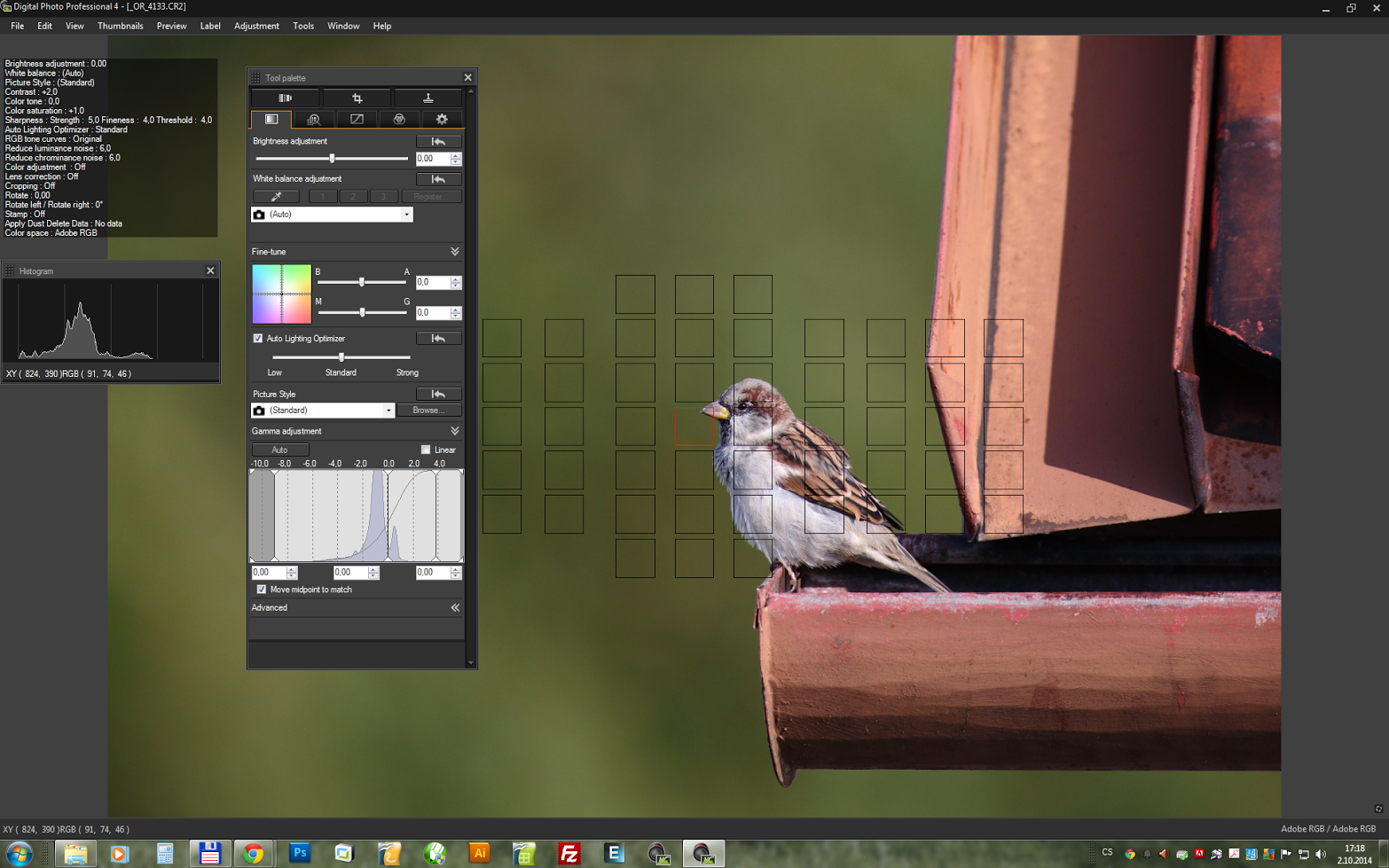Open the tone curve tab icon
This screenshot has width=1389, height=868.
pyautogui.click(x=357, y=120)
